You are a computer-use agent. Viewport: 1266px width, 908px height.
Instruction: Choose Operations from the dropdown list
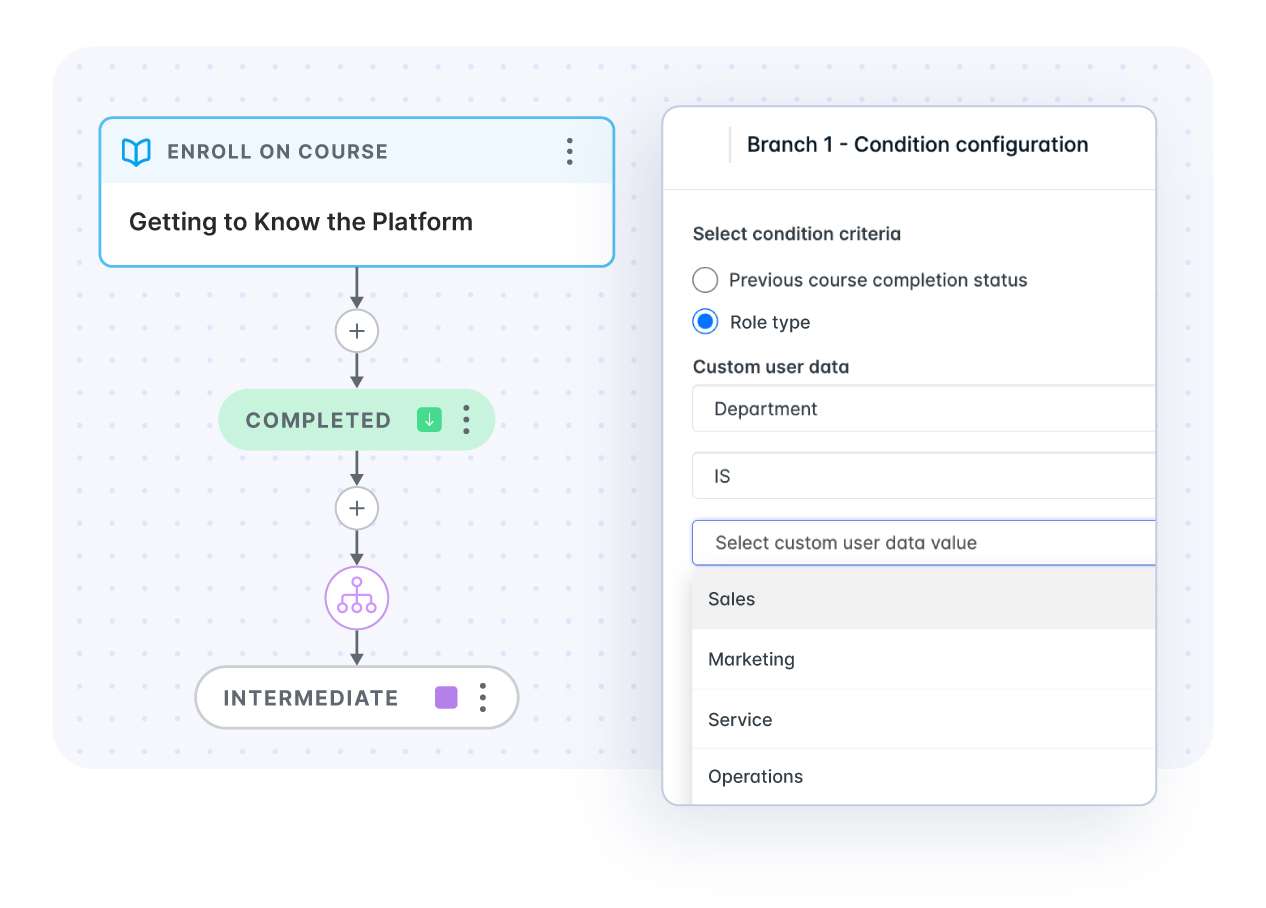coord(923,776)
